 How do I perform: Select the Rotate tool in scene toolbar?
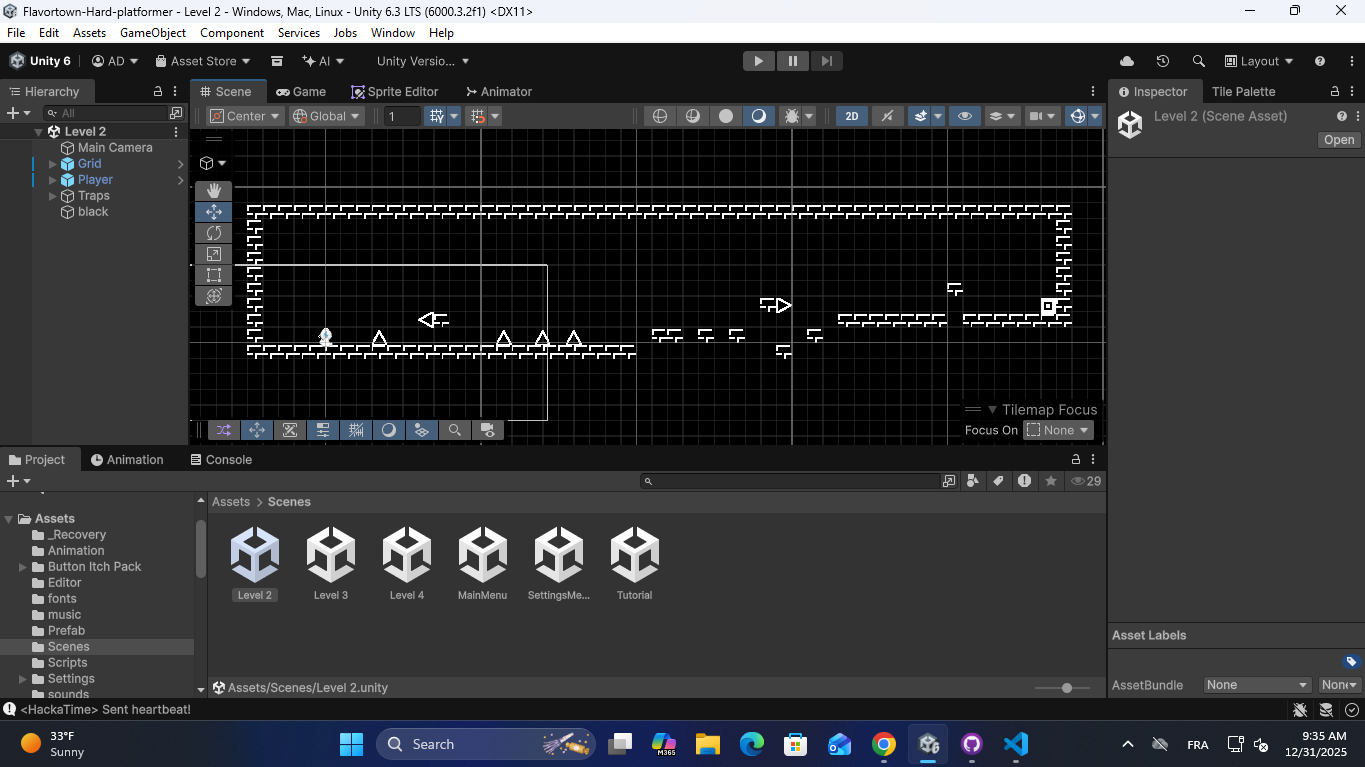213,233
